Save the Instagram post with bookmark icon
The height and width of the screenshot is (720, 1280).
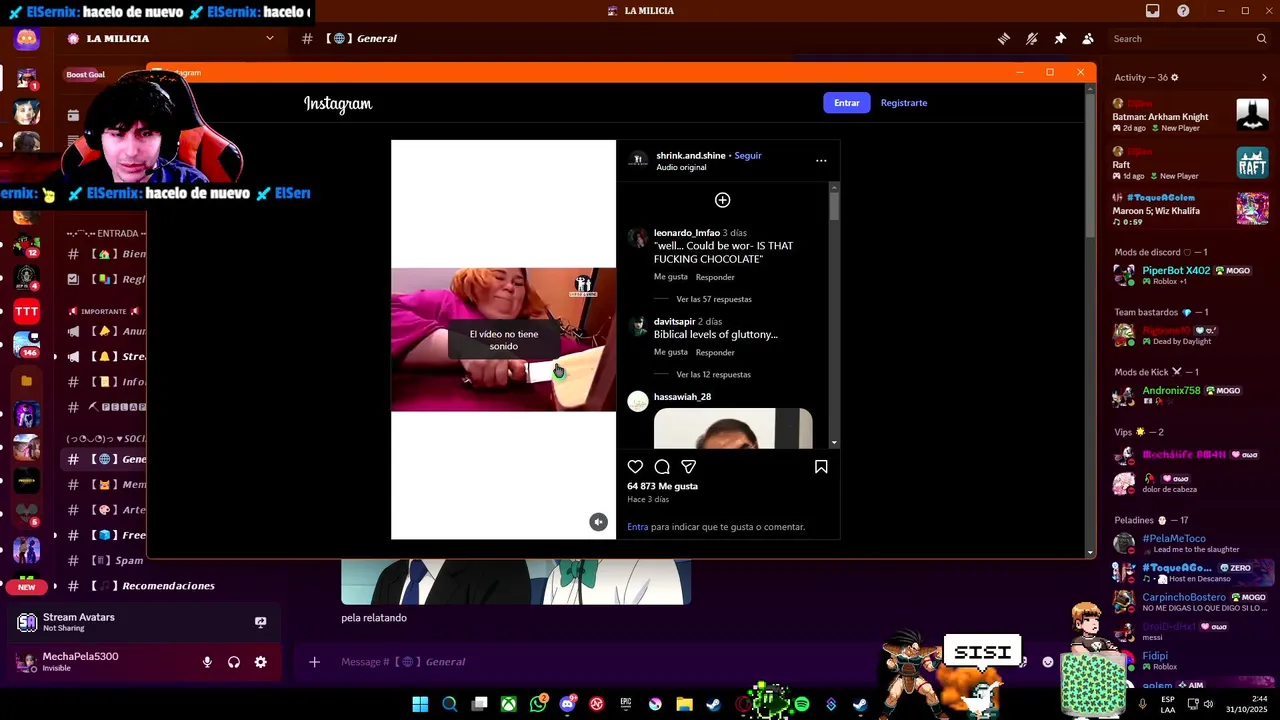tap(821, 467)
